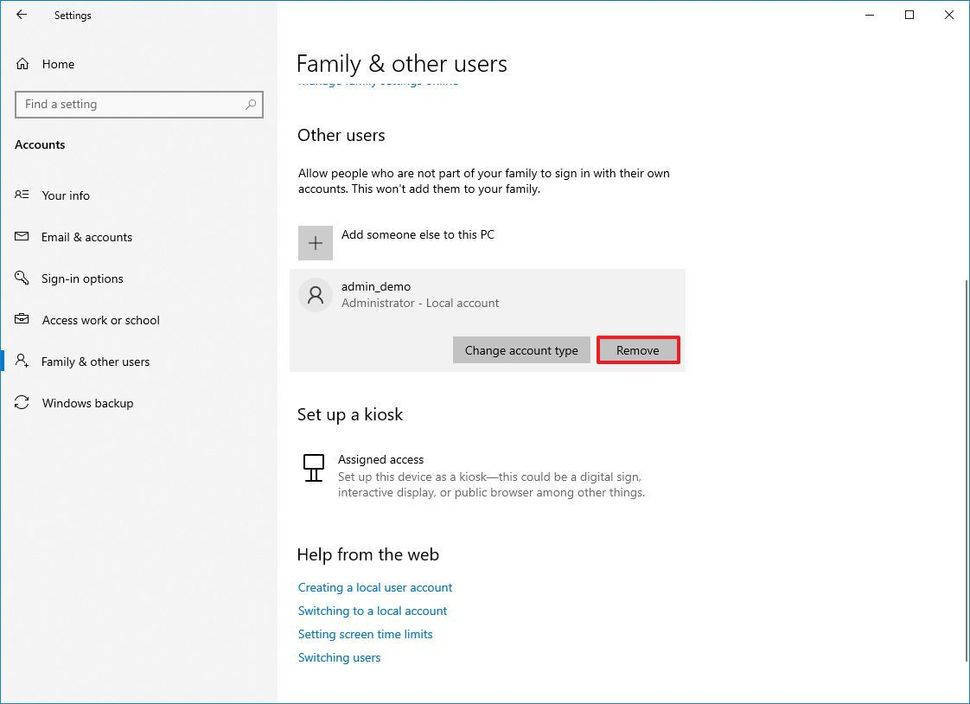The image size is (970, 704).
Task: Open the Sign-in options page
Action: pos(82,279)
